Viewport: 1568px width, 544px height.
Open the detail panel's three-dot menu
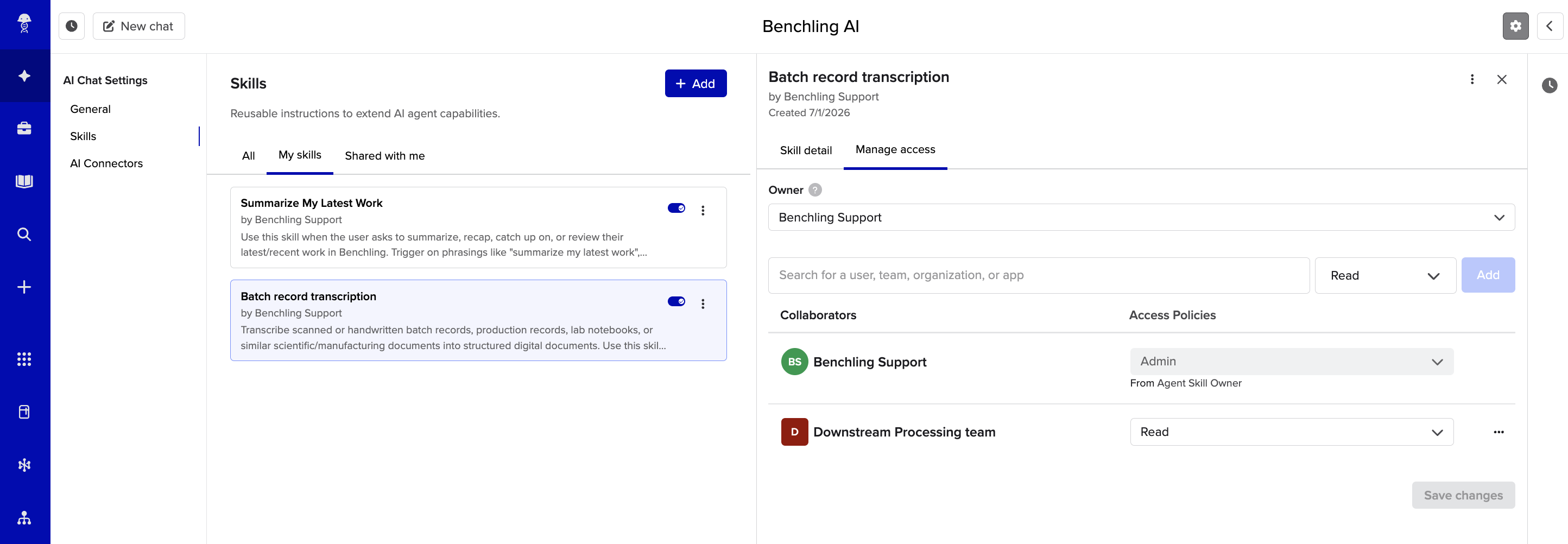pyautogui.click(x=1472, y=79)
